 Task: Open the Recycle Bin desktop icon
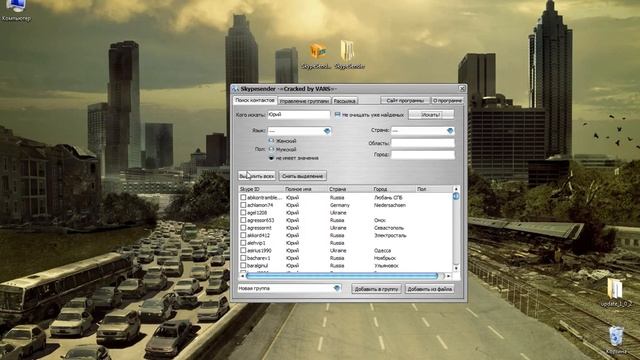pyautogui.click(x=616, y=340)
